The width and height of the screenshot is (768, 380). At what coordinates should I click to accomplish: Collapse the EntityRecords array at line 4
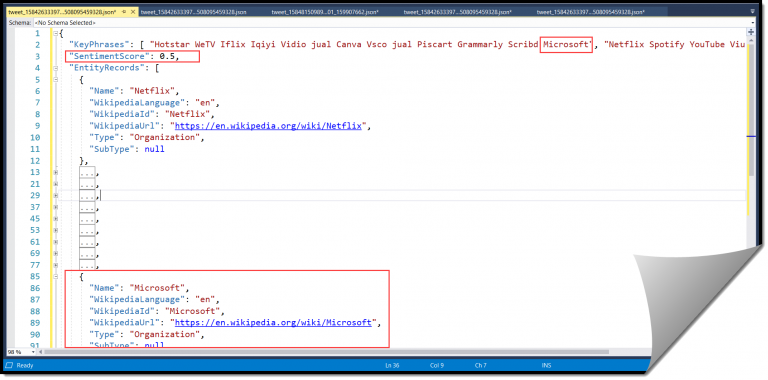click(x=55, y=68)
